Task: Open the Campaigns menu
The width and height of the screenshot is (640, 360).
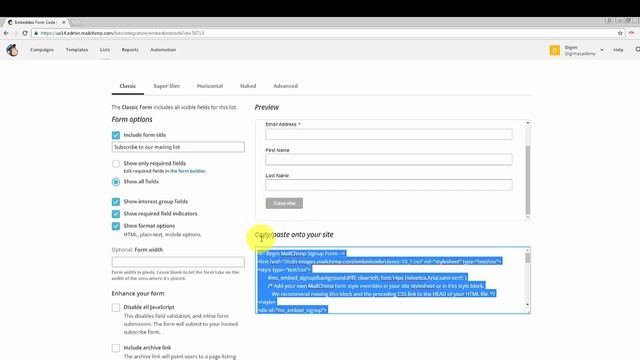Action: pos(42,50)
